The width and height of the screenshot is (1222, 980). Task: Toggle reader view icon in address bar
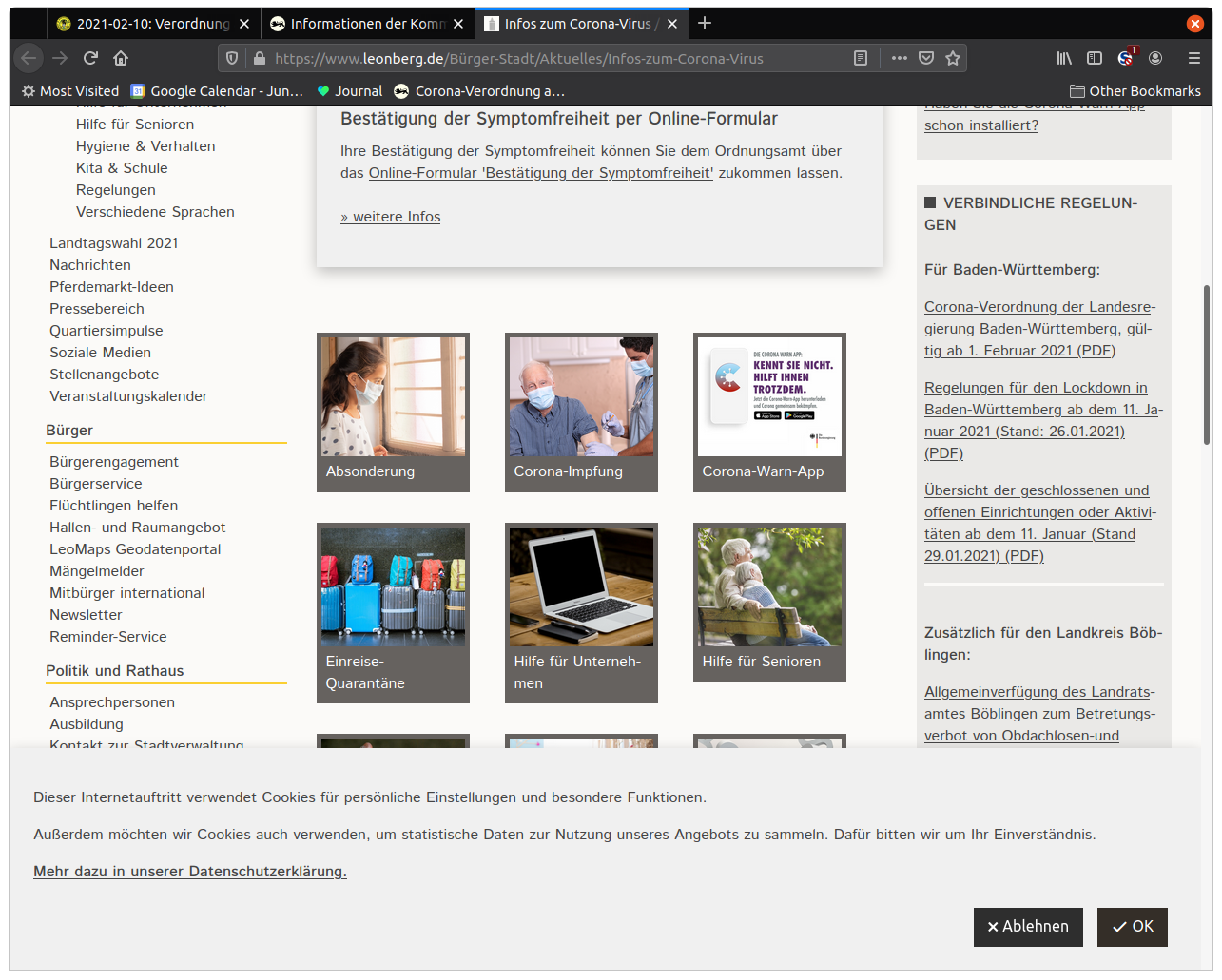861,58
